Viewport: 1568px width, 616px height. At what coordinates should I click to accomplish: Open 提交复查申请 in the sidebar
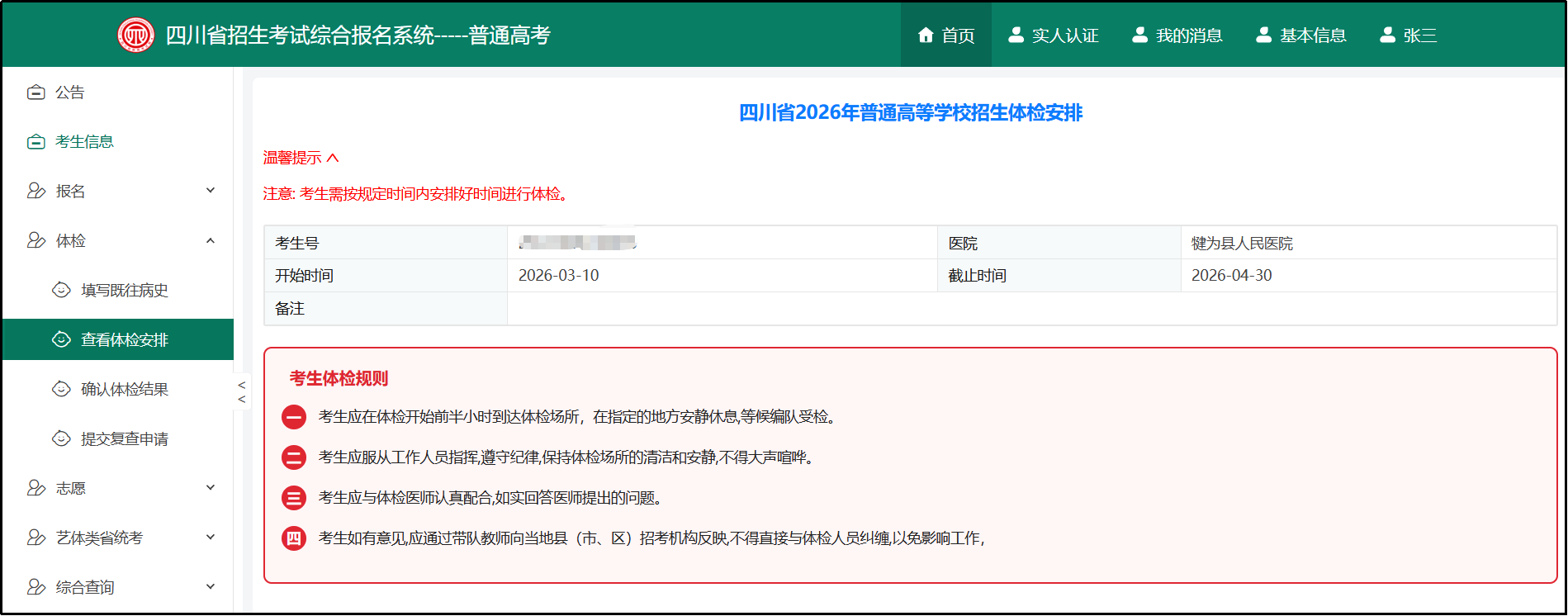pyautogui.click(x=124, y=439)
